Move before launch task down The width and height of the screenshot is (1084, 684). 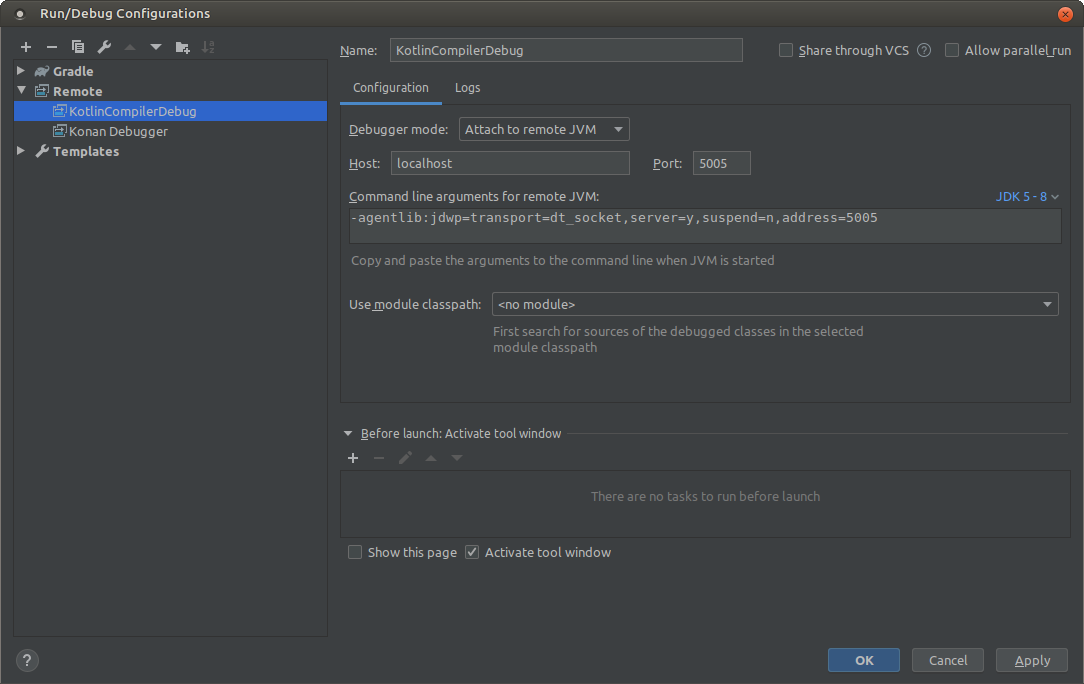457,458
